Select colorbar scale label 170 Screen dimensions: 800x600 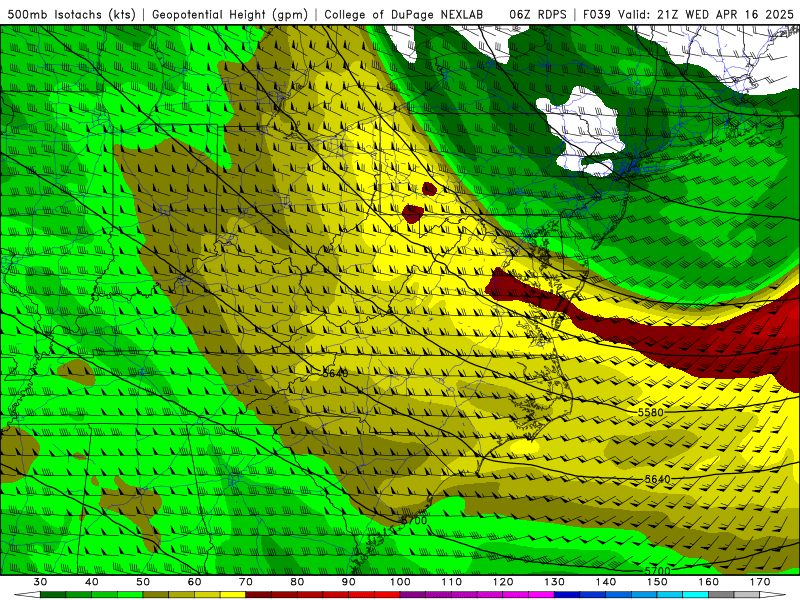[760, 582]
